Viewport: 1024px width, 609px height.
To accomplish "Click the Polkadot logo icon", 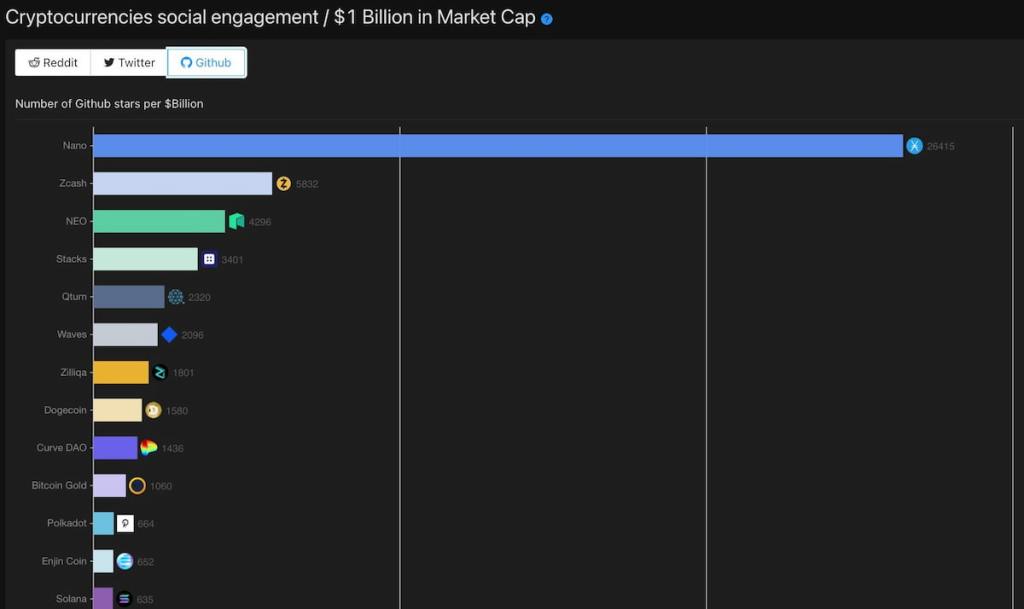I will click(125, 523).
